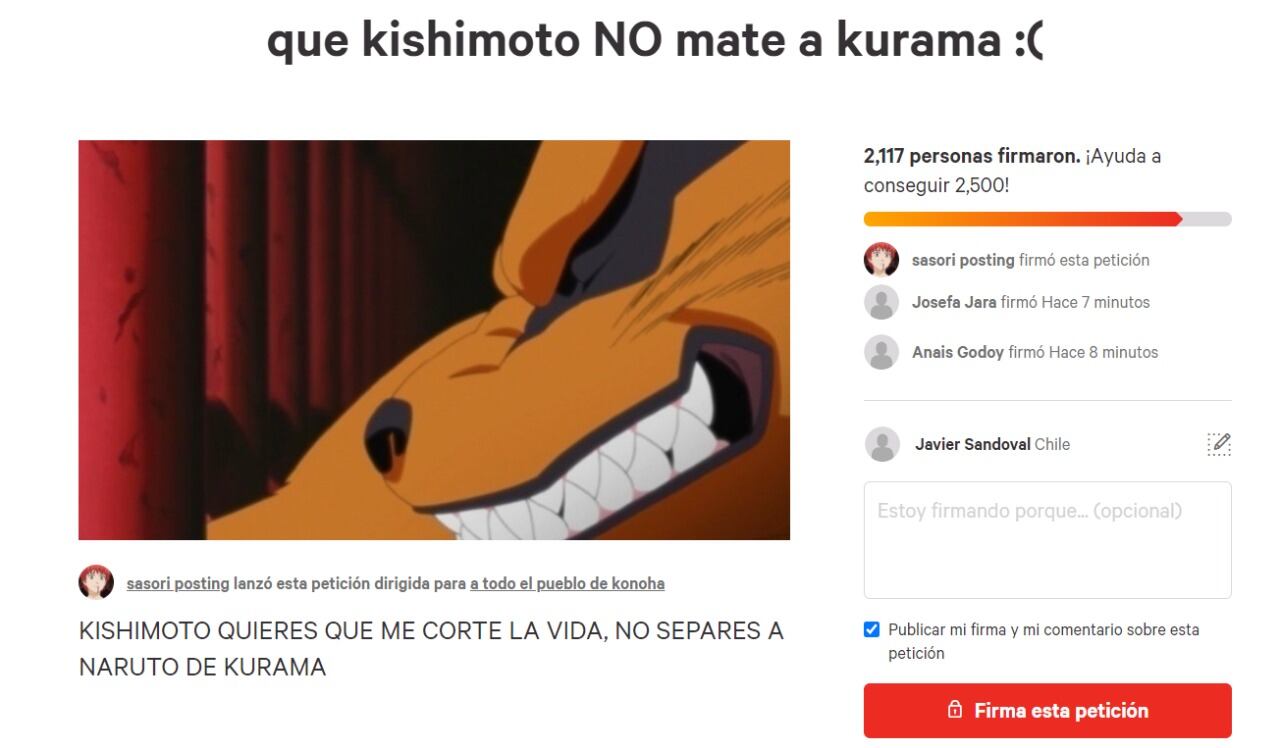Viewport: 1280px width, 748px height.
Task: Click sasori posting avatar below the image
Action: pos(96,582)
